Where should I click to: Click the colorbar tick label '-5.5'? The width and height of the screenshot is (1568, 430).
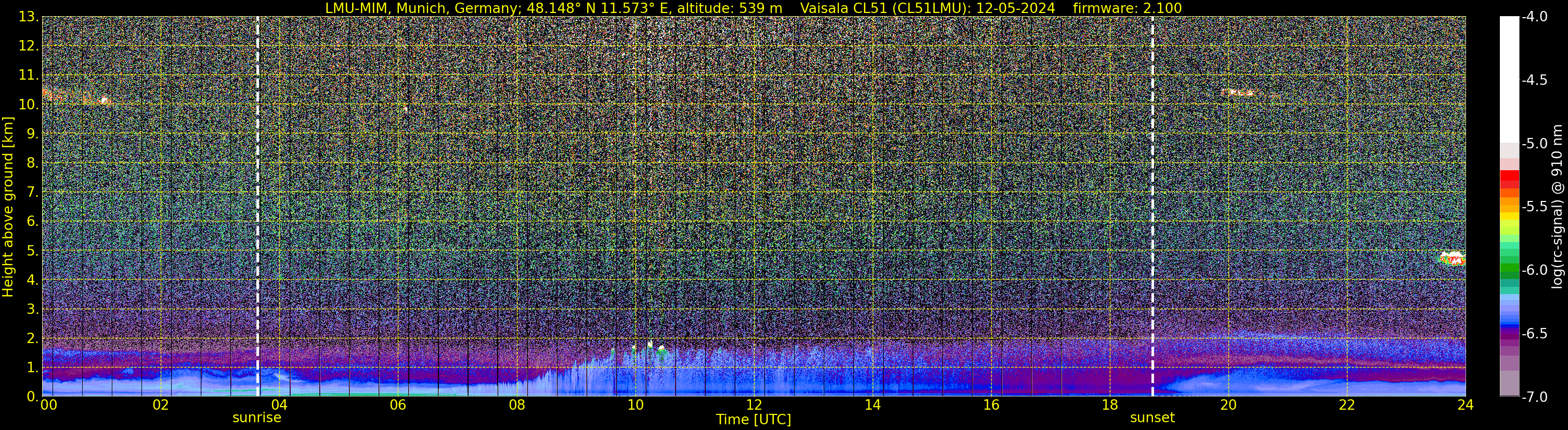coord(1535,207)
